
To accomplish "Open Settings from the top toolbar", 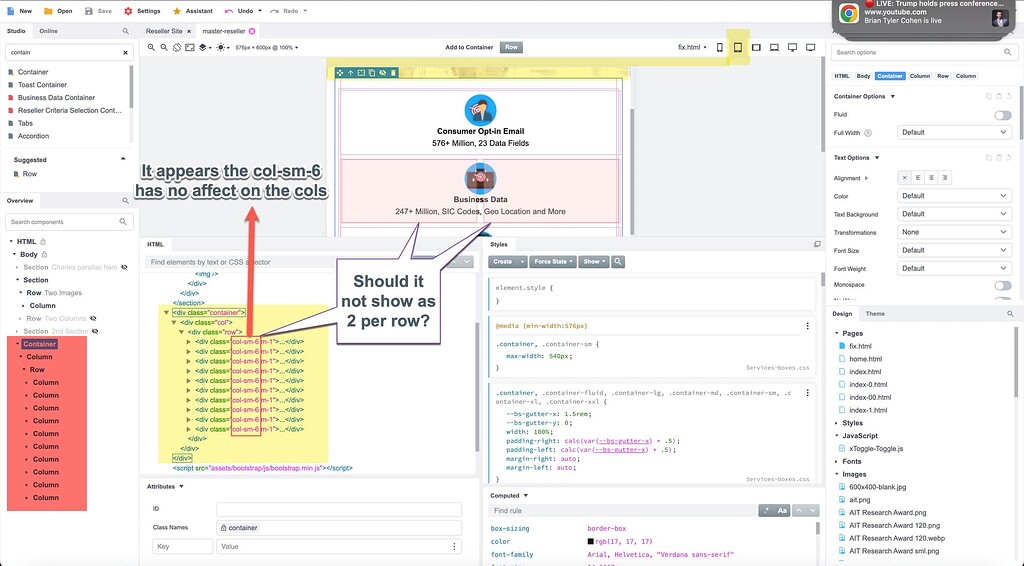I will pos(142,11).
